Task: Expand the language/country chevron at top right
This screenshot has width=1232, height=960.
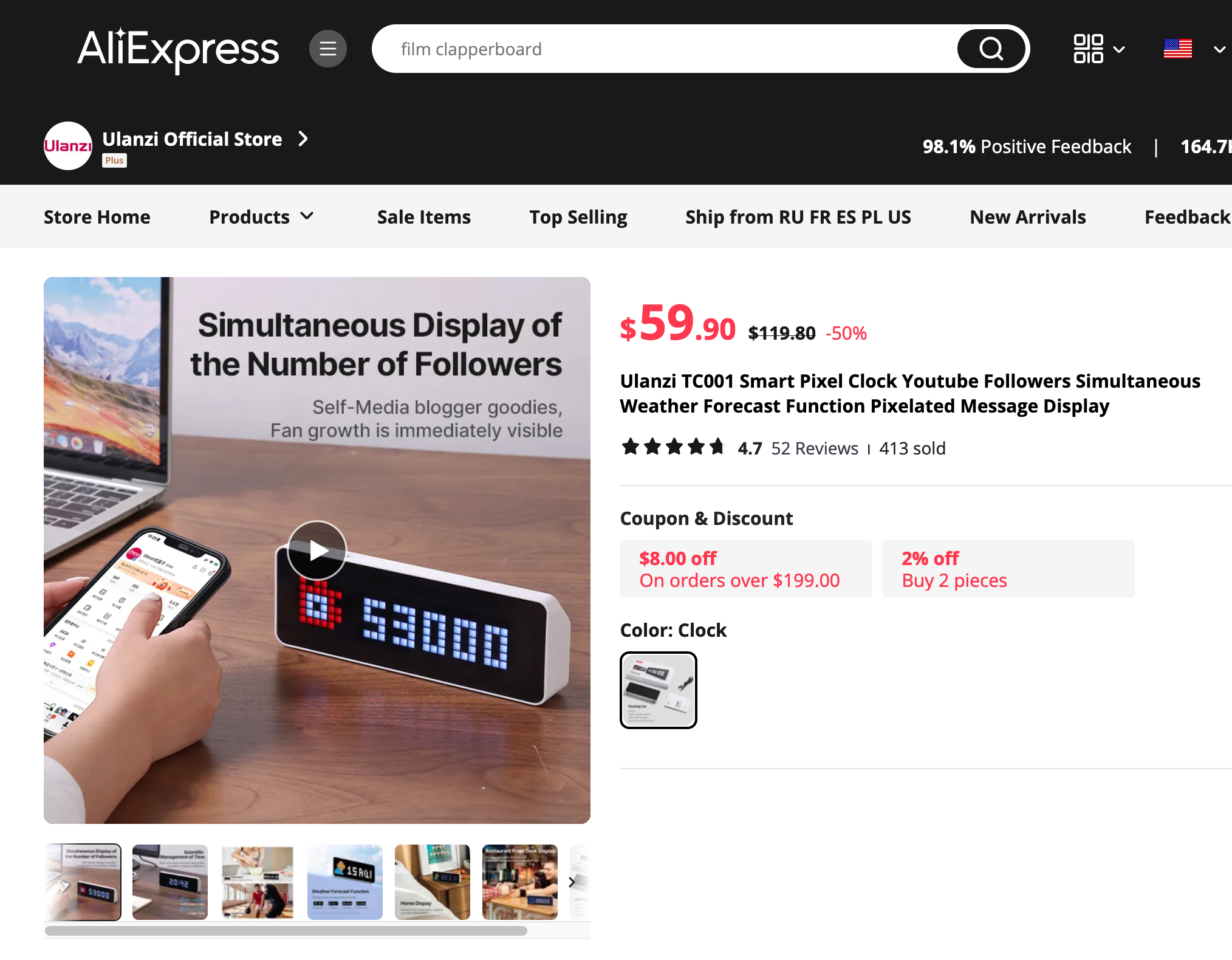Action: point(1219,49)
